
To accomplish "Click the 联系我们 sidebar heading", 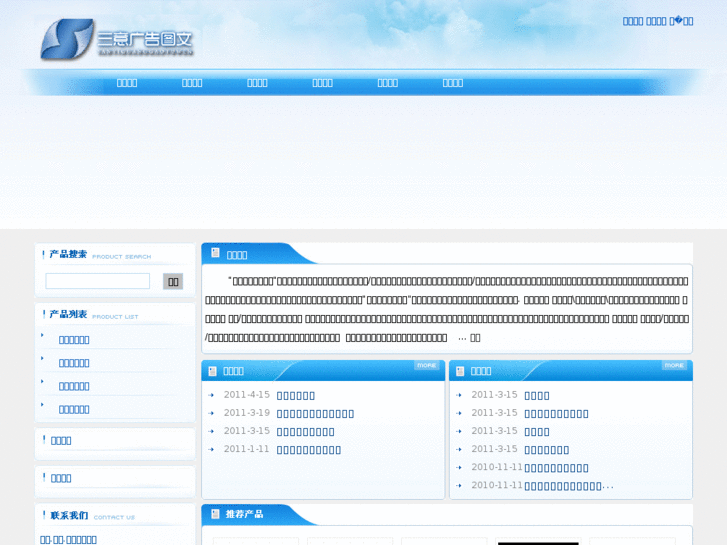I will [x=69, y=515].
